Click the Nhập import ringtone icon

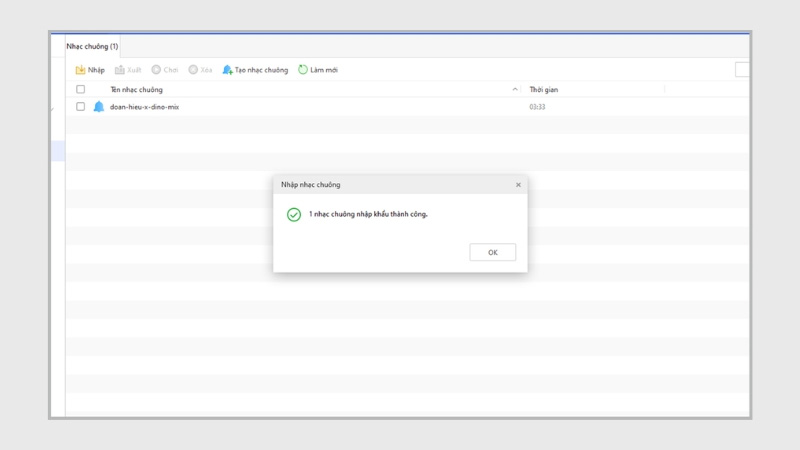[x=81, y=70]
